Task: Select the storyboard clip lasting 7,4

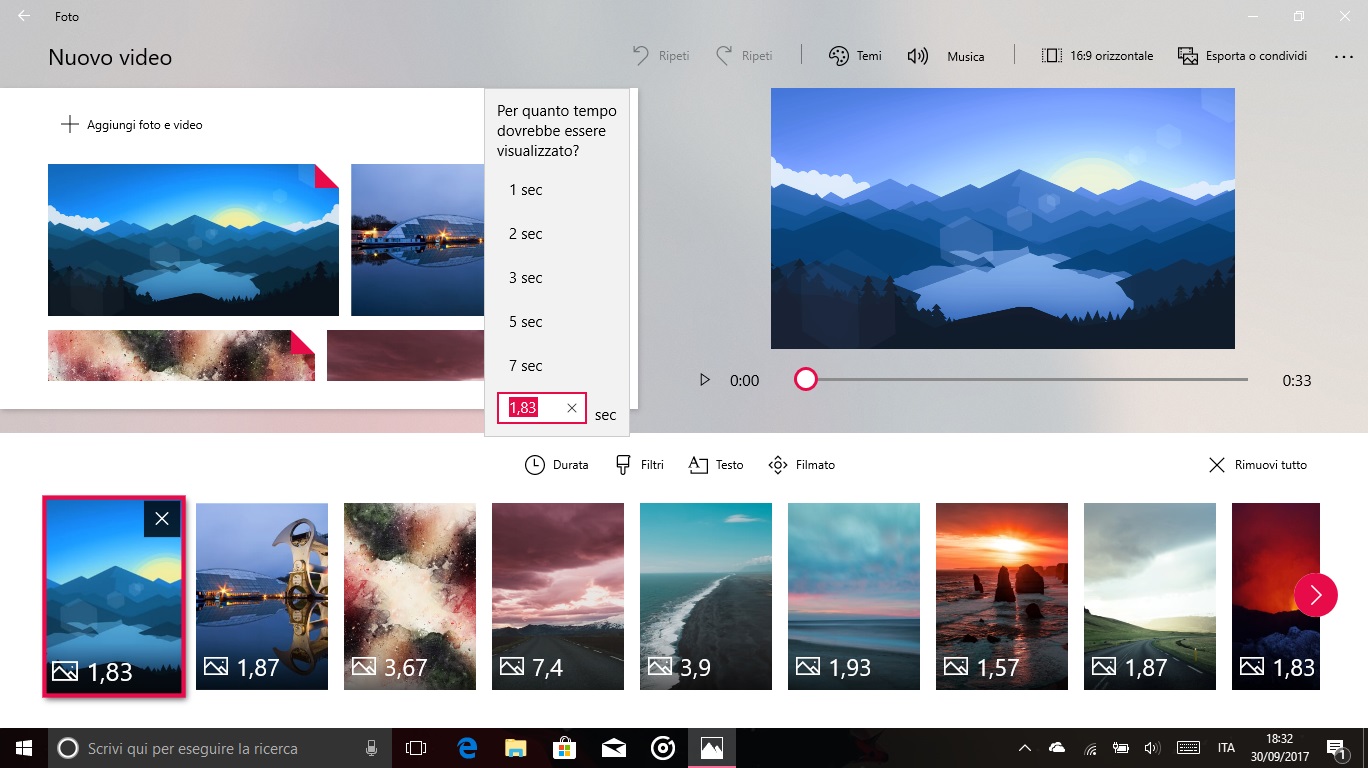Action: [x=558, y=596]
